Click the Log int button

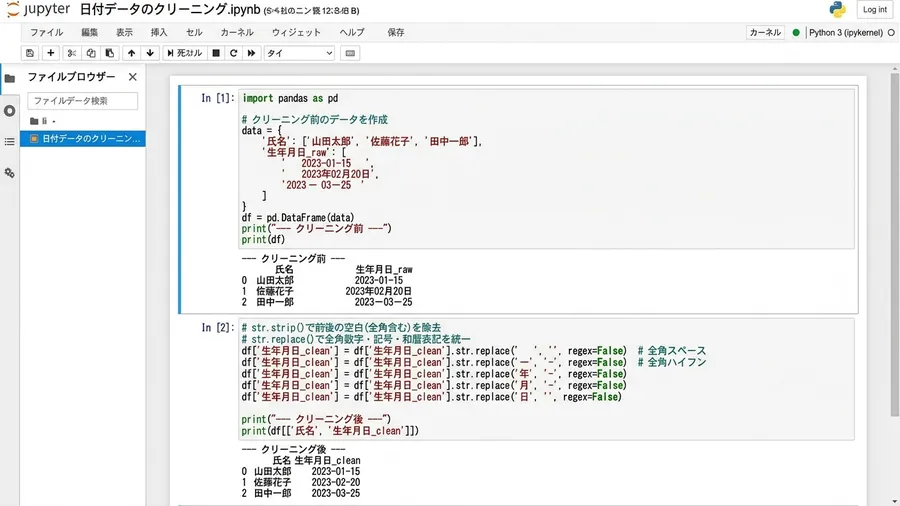[x=875, y=9]
